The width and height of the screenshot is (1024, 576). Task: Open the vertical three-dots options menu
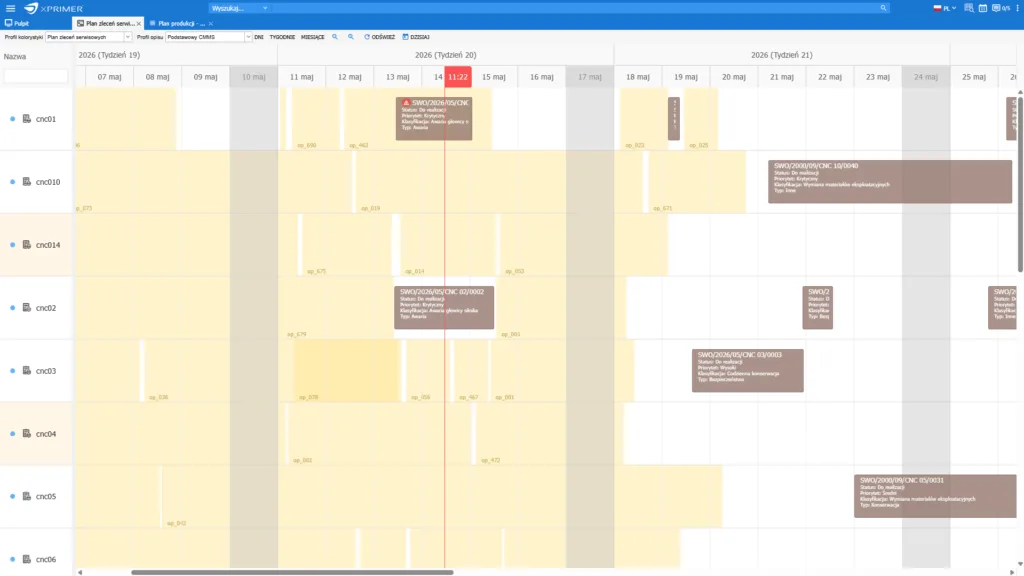[x=1017, y=8]
